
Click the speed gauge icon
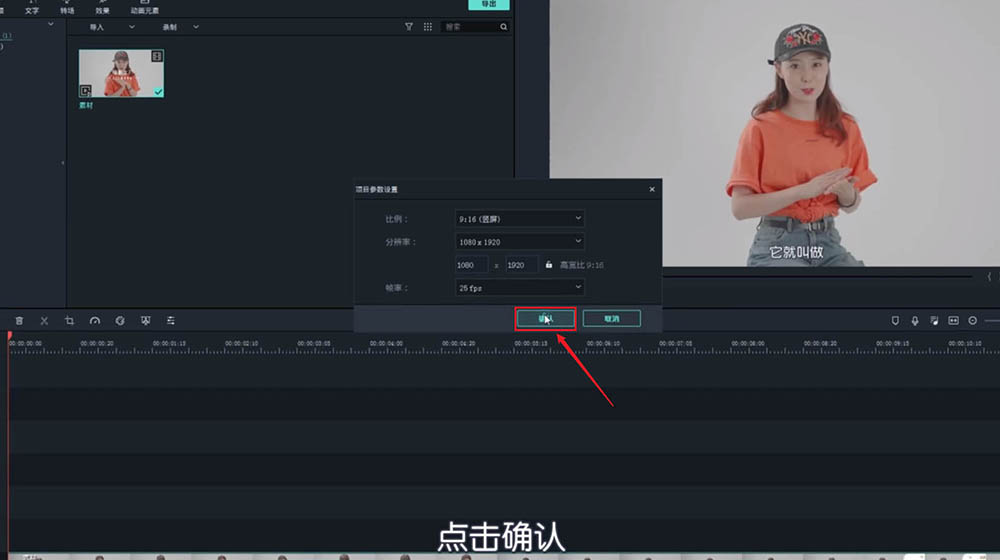tap(94, 321)
